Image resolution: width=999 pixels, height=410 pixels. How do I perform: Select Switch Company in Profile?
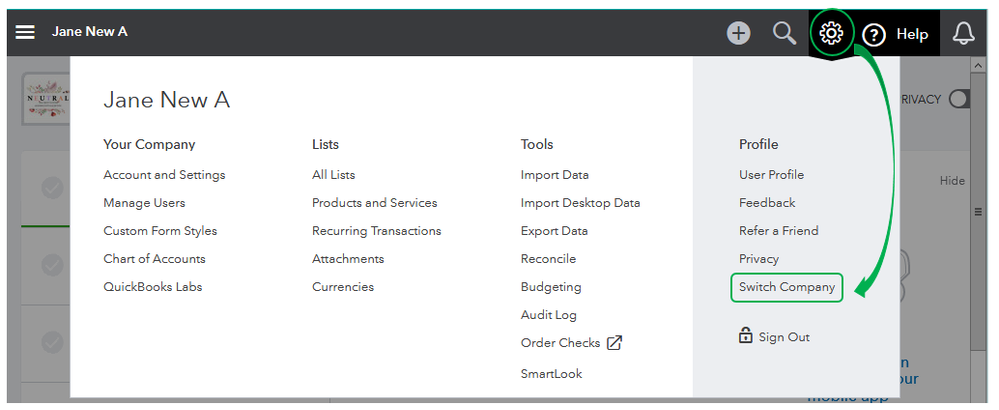(x=787, y=287)
